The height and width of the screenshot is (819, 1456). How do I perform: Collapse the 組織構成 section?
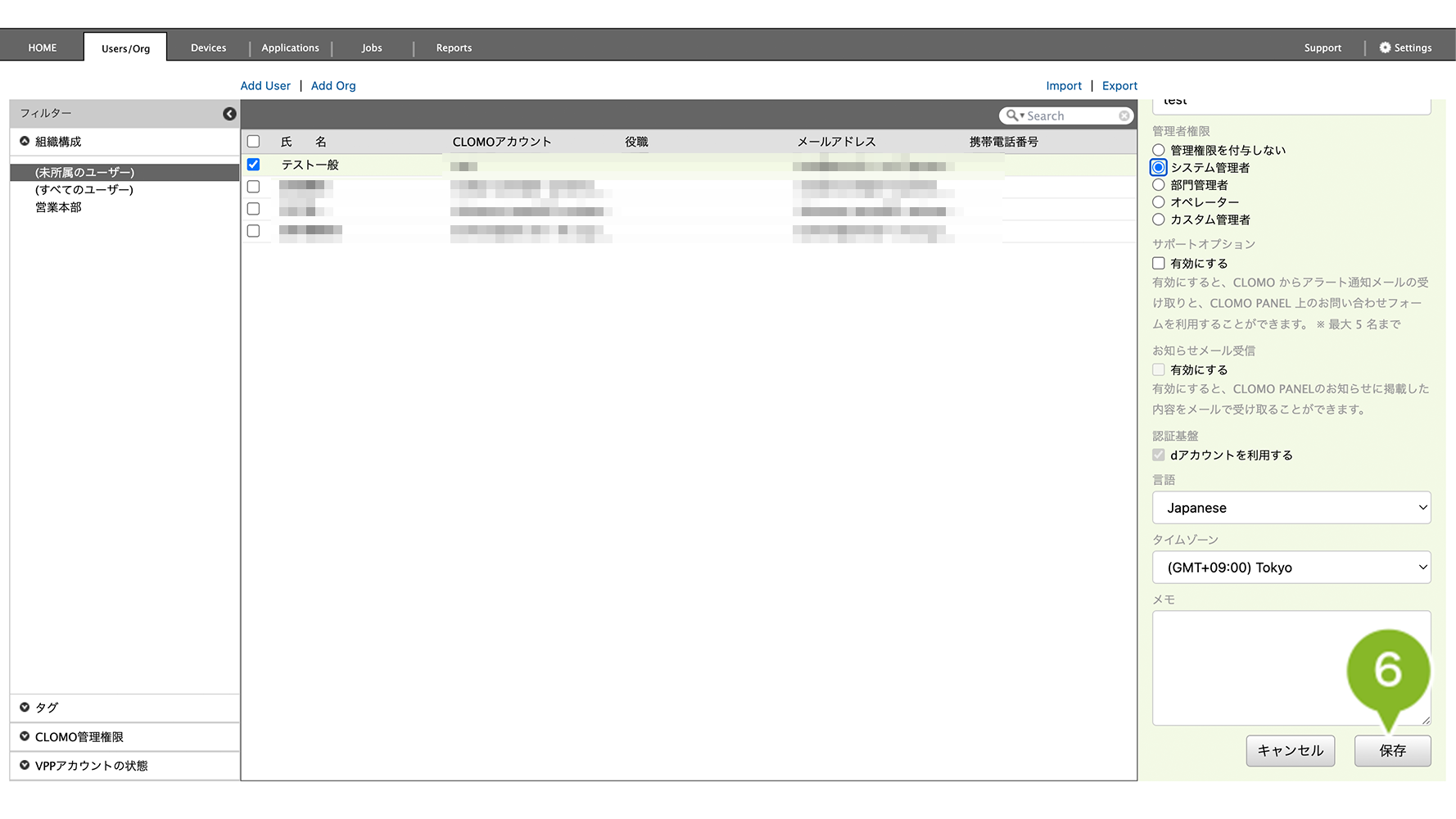point(25,142)
